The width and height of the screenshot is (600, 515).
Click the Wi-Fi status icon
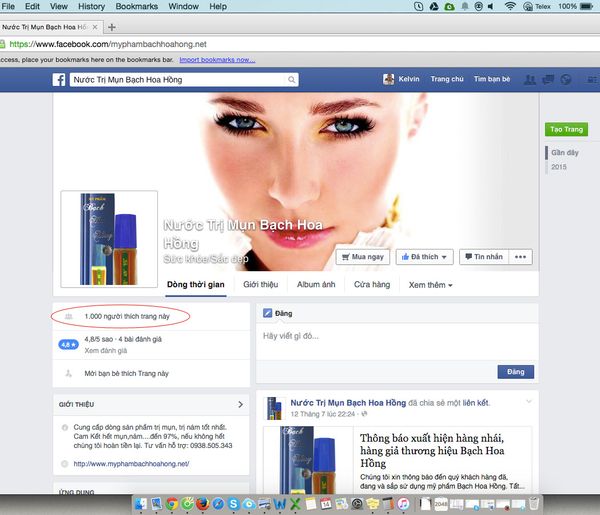pos(510,6)
